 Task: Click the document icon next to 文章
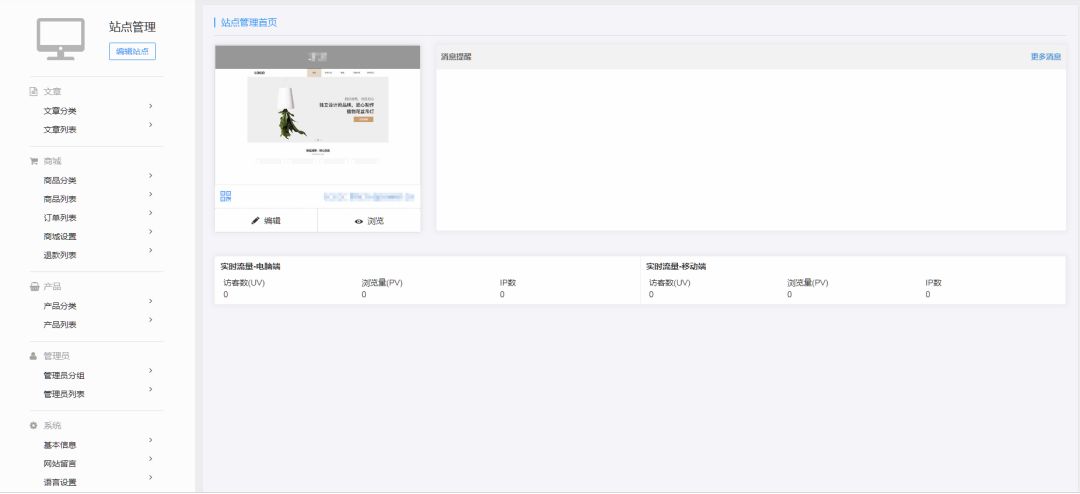click(33, 92)
